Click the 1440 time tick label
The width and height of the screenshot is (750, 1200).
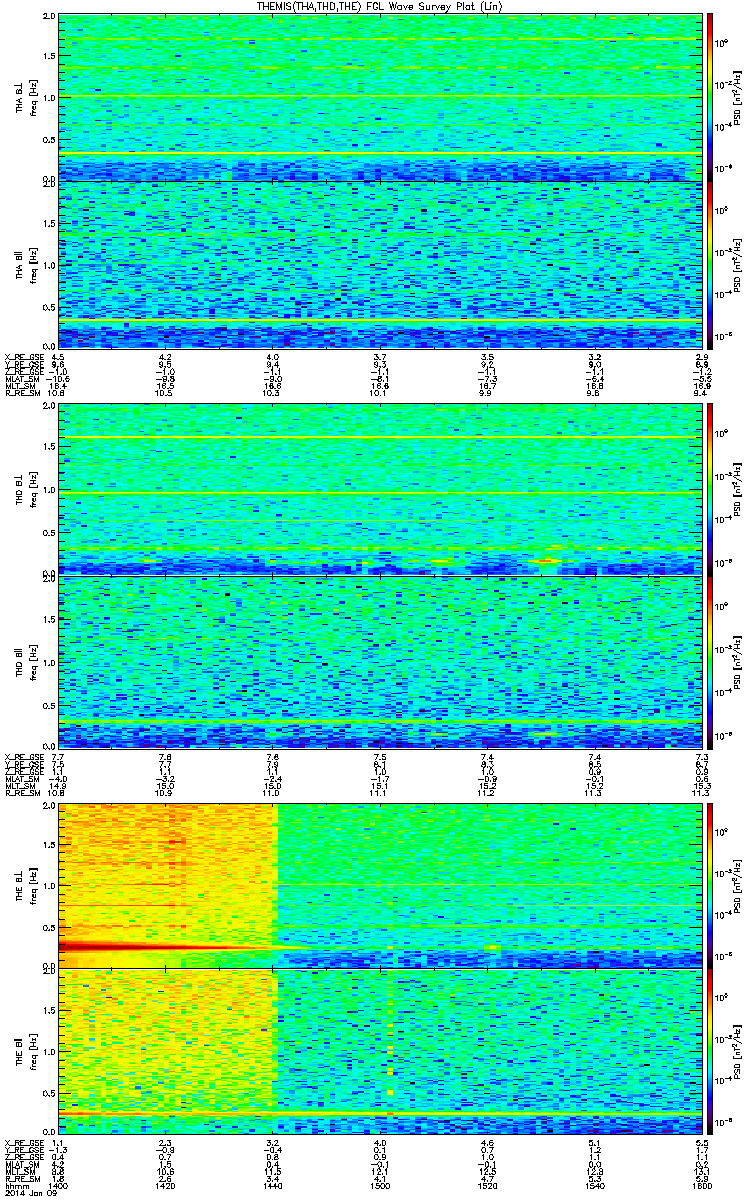tap(272, 1185)
